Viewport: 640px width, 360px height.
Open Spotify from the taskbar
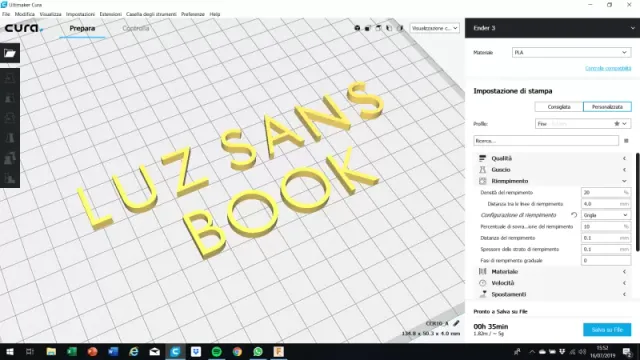click(x=217, y=351)
